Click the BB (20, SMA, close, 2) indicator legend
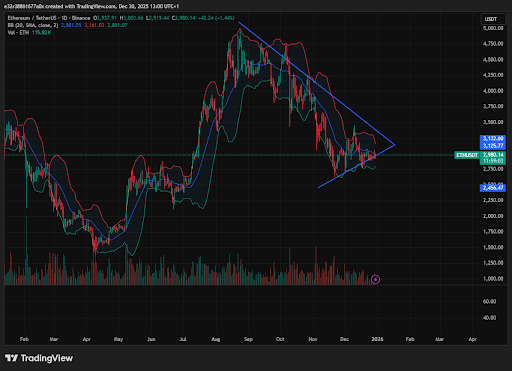Screen dimensions: 512x371 pyautogui.click(x=33, y=25)
